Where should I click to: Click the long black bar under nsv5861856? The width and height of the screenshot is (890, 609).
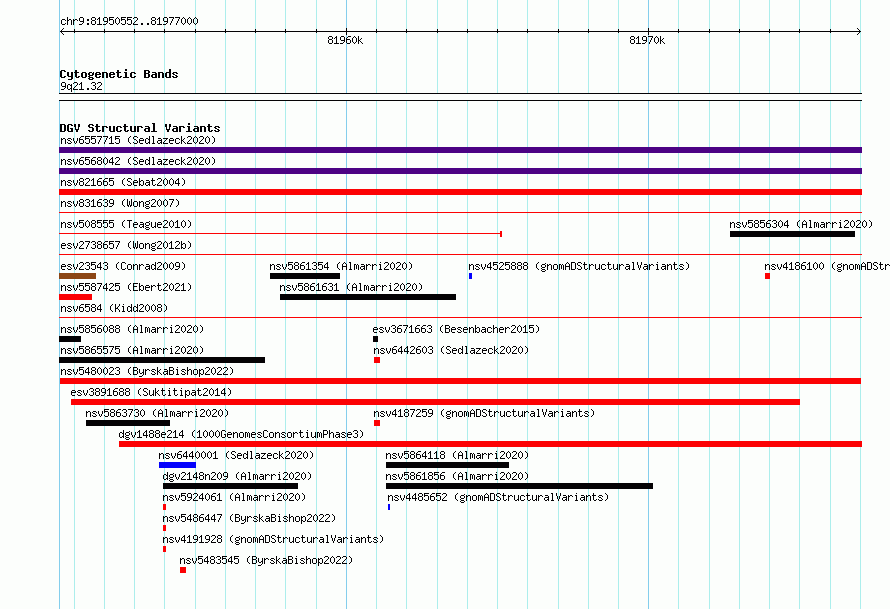519,486
